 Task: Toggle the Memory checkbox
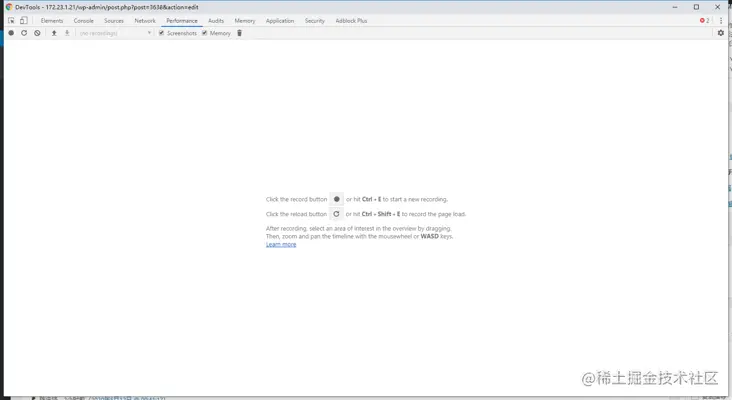tap(204, 33)
